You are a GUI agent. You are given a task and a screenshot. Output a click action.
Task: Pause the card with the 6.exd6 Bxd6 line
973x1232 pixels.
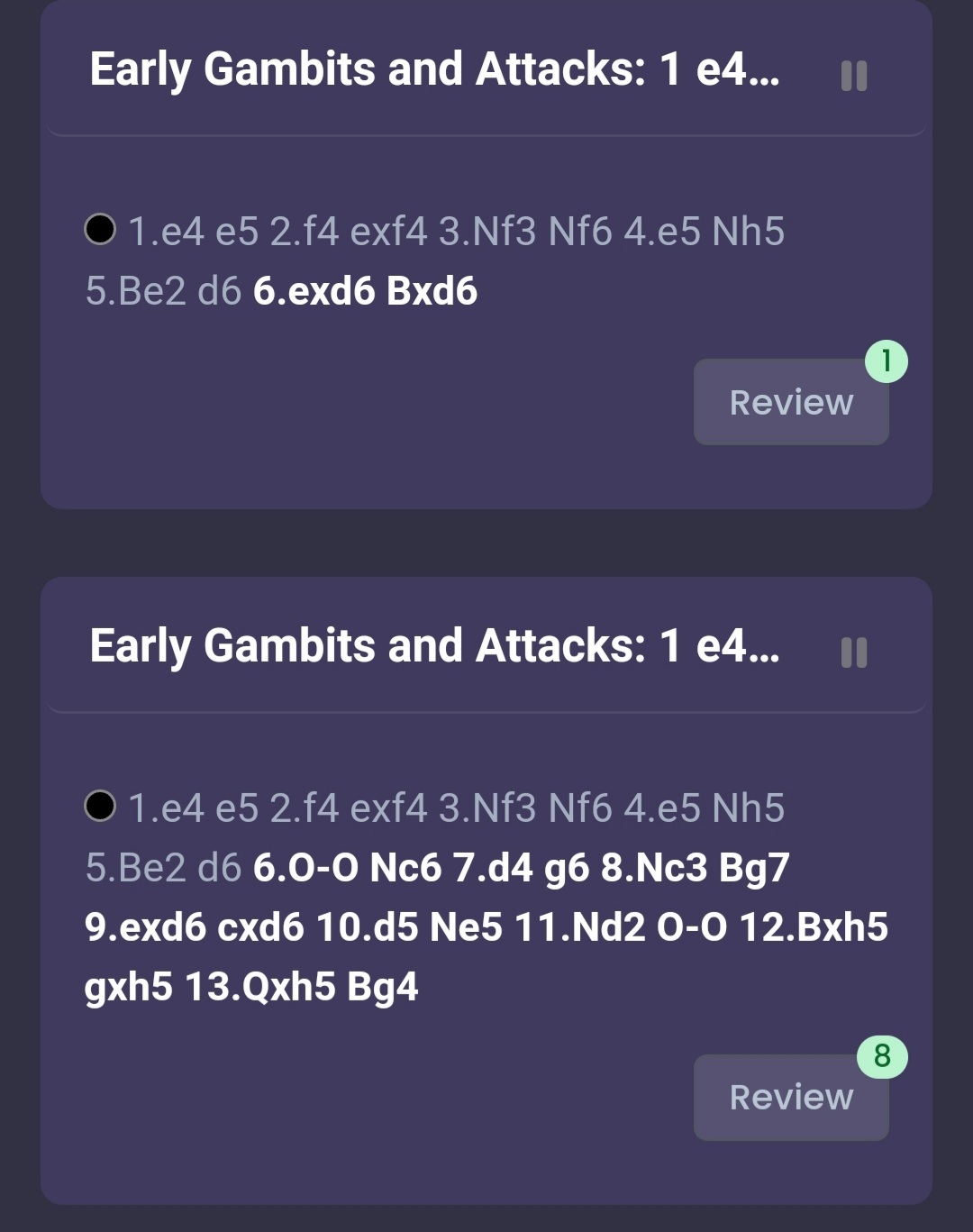tap(853, 76)
